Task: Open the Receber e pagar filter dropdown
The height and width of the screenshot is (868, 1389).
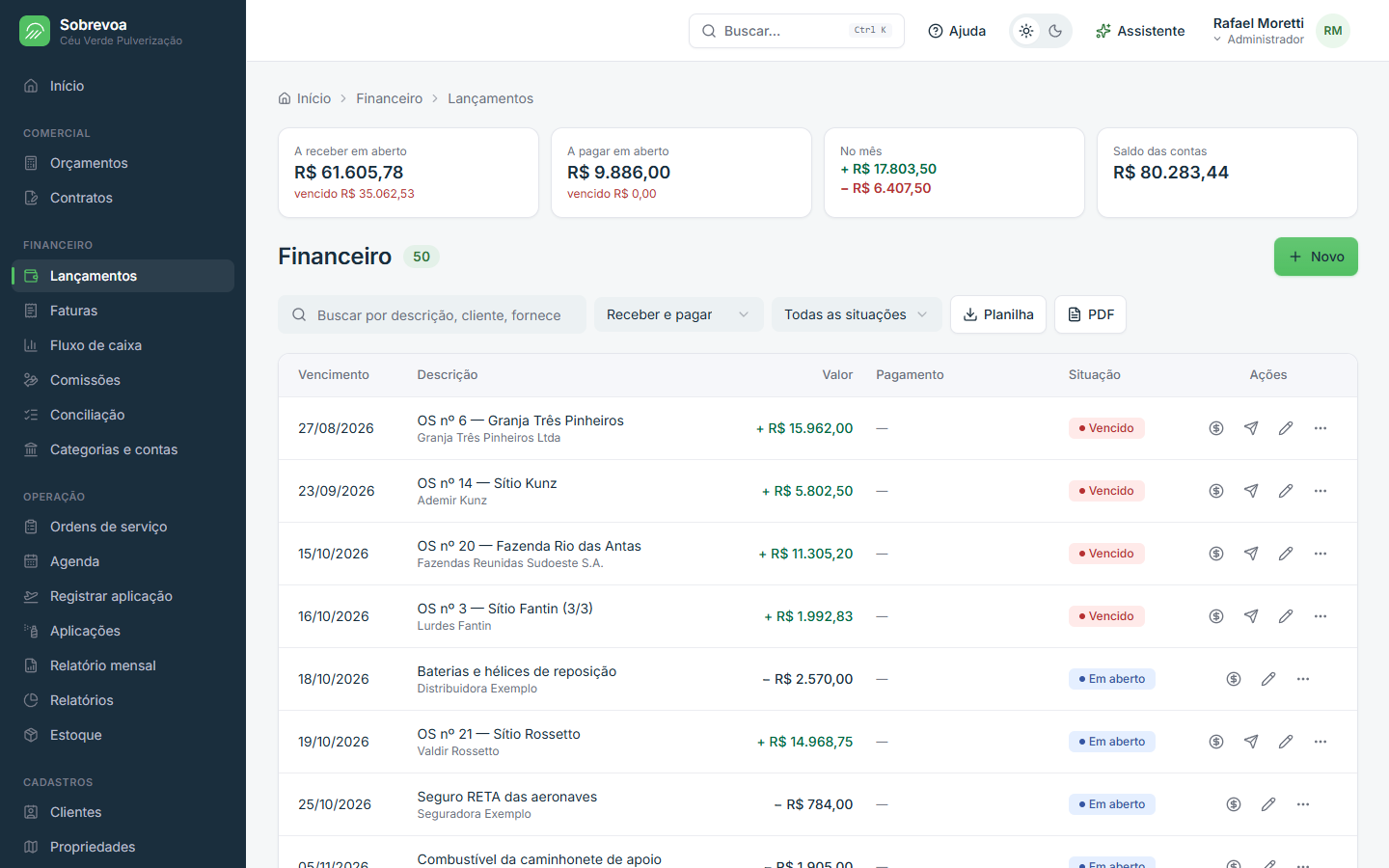Action: [678, 314]
